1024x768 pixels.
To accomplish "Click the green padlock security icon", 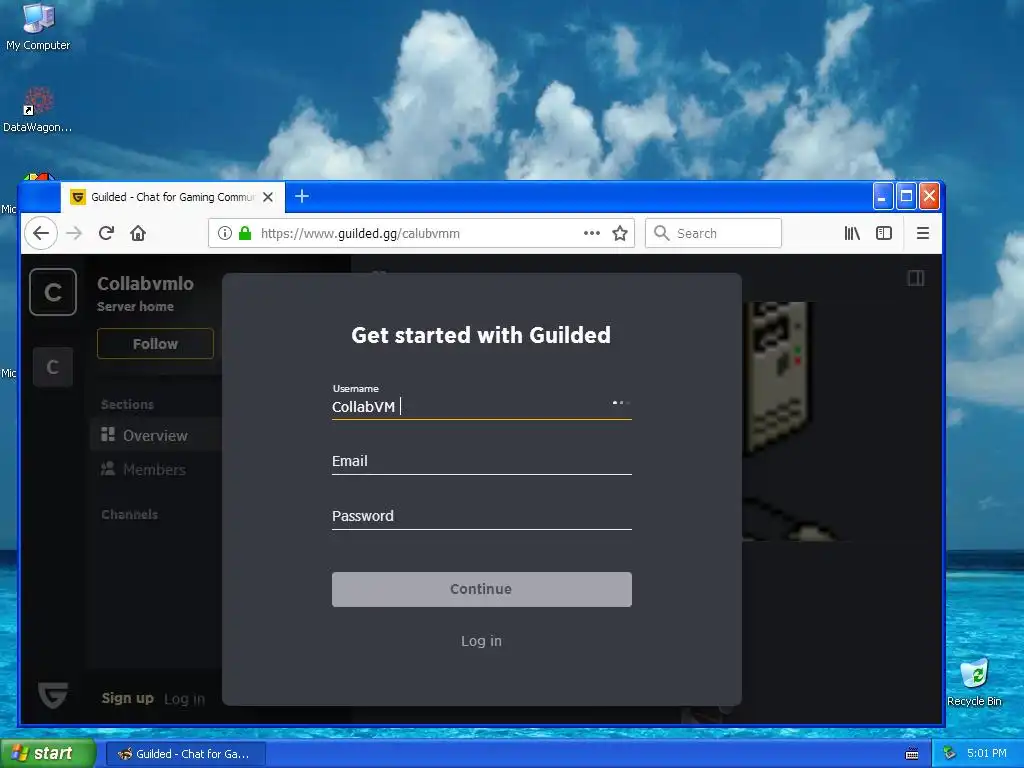I will tap(245, 233).
